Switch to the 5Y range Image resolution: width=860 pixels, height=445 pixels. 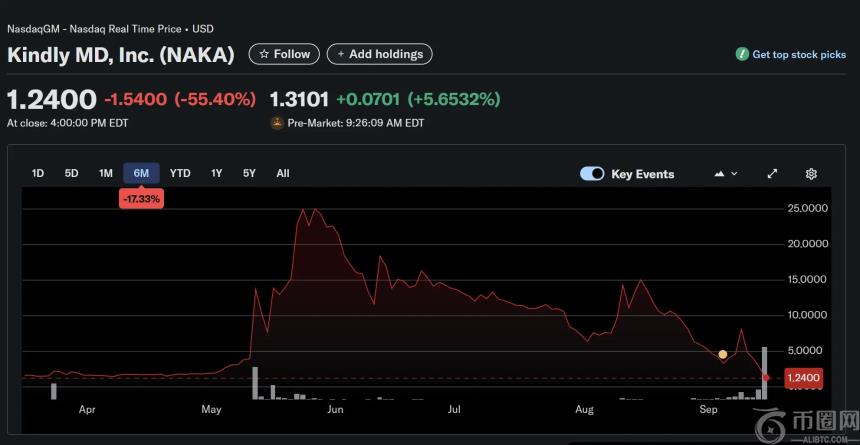tap(249, 173)
